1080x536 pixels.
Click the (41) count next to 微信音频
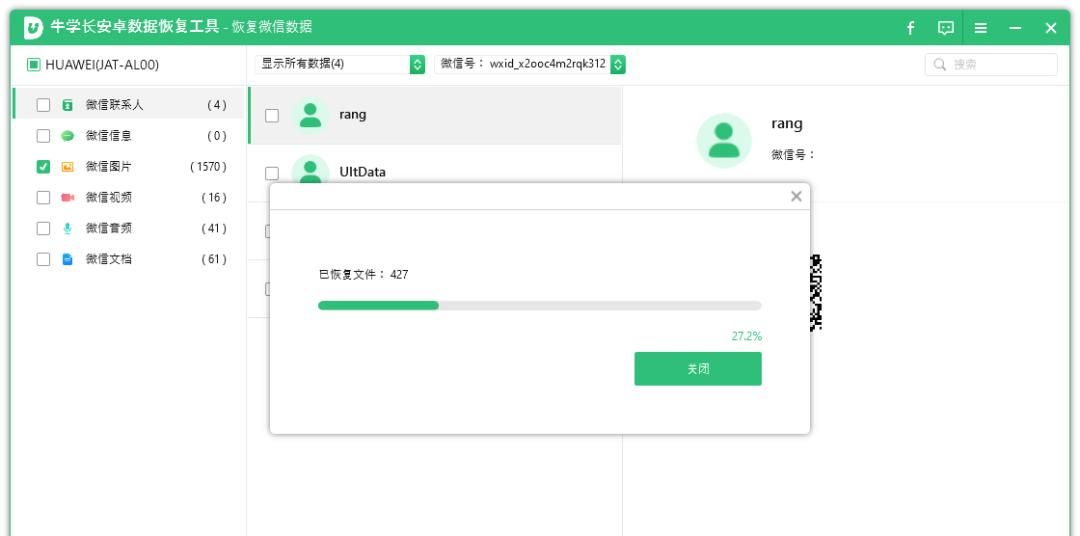[x=214, y=228]
